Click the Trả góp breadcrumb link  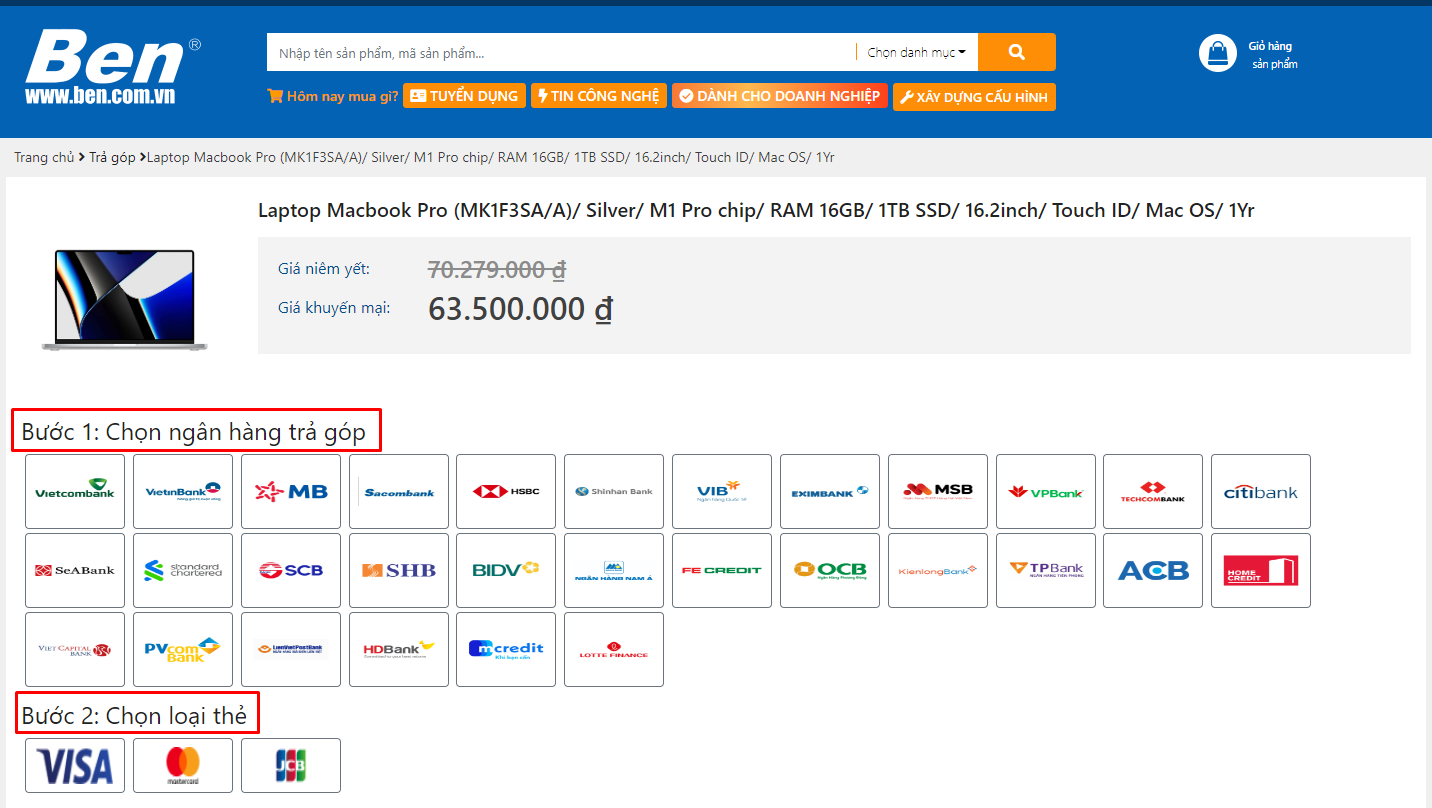pyautogui.click(x=112, y=158)
